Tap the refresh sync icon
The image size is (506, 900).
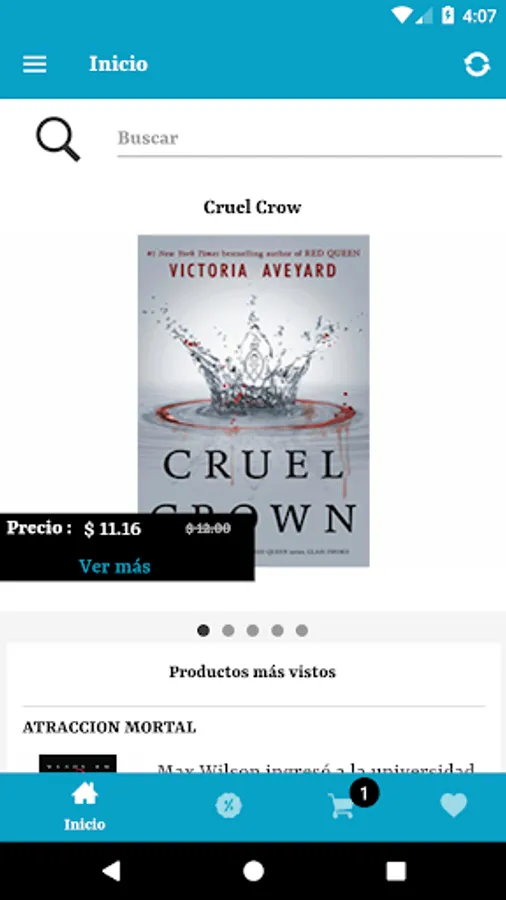coord(477,64)
